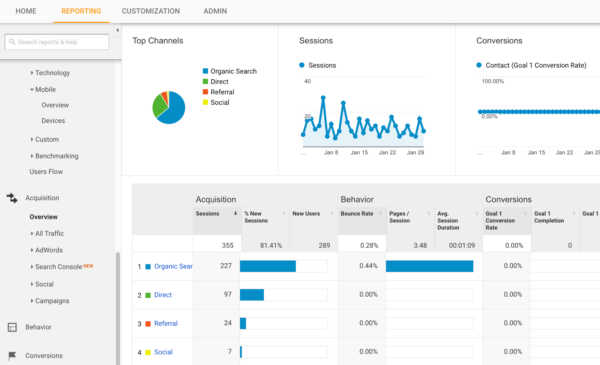Click Social yellow legend swatch

[x=205, y=102]
